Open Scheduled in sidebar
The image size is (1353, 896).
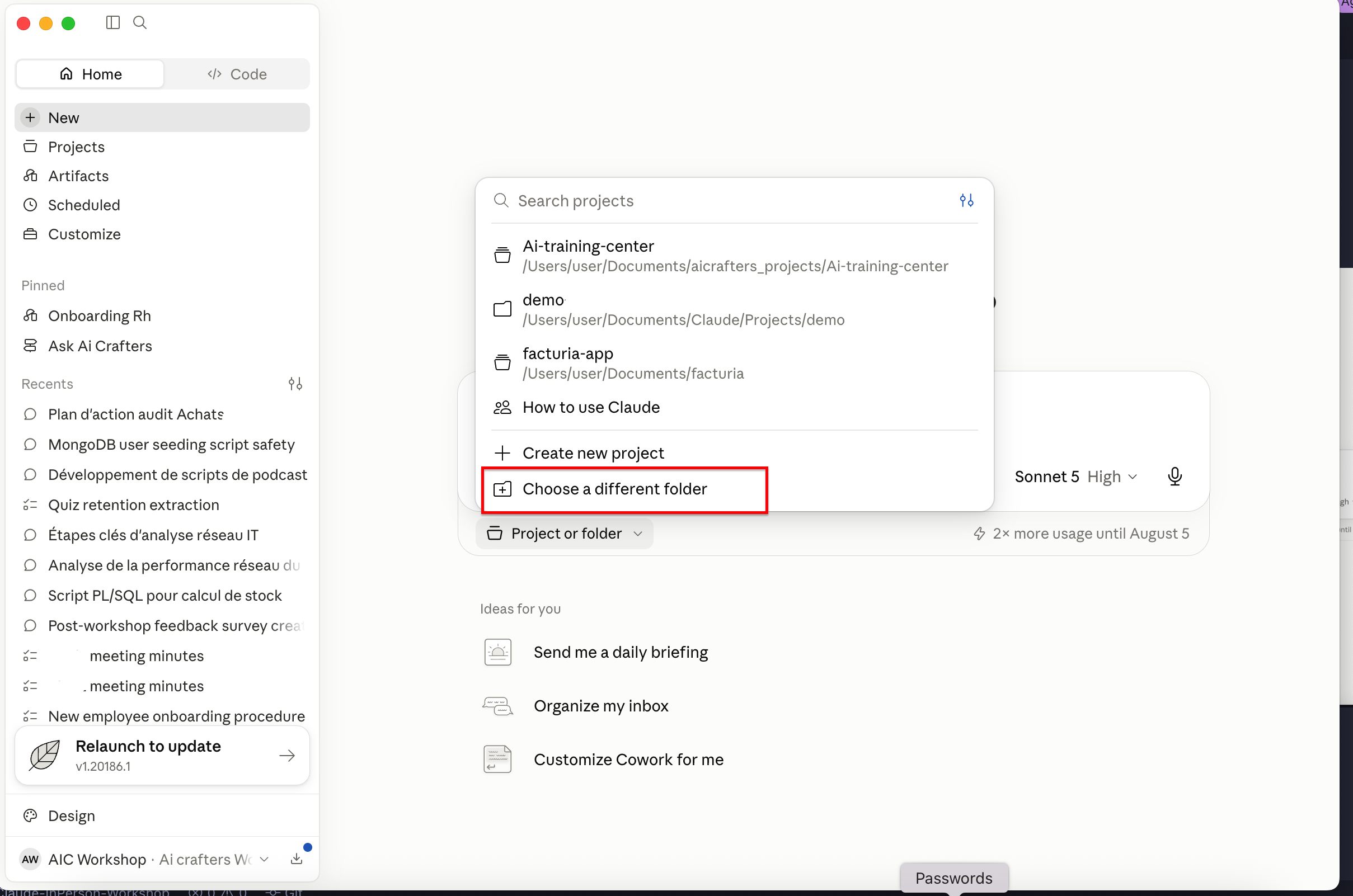pyautogui.click(x=162, y=205)
